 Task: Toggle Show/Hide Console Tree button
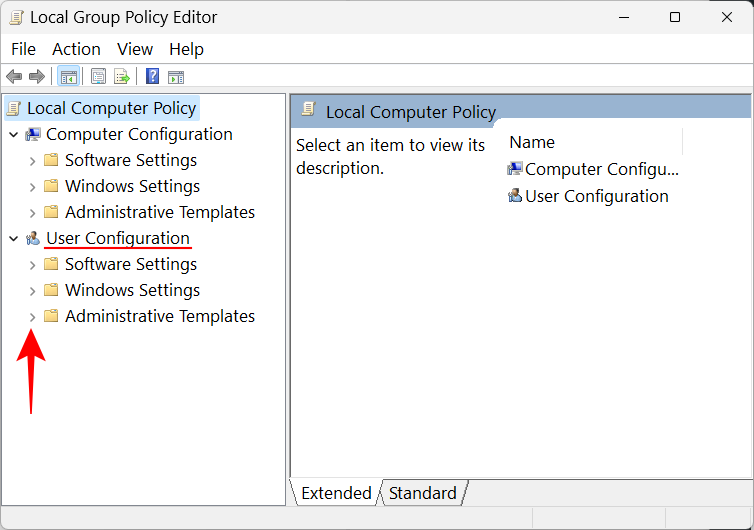[x=69, y=76]
